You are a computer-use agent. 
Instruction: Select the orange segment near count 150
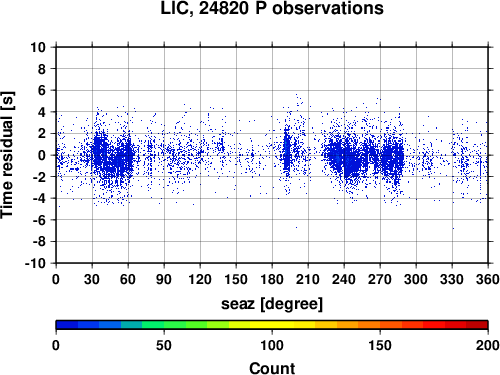coord(380,325)
